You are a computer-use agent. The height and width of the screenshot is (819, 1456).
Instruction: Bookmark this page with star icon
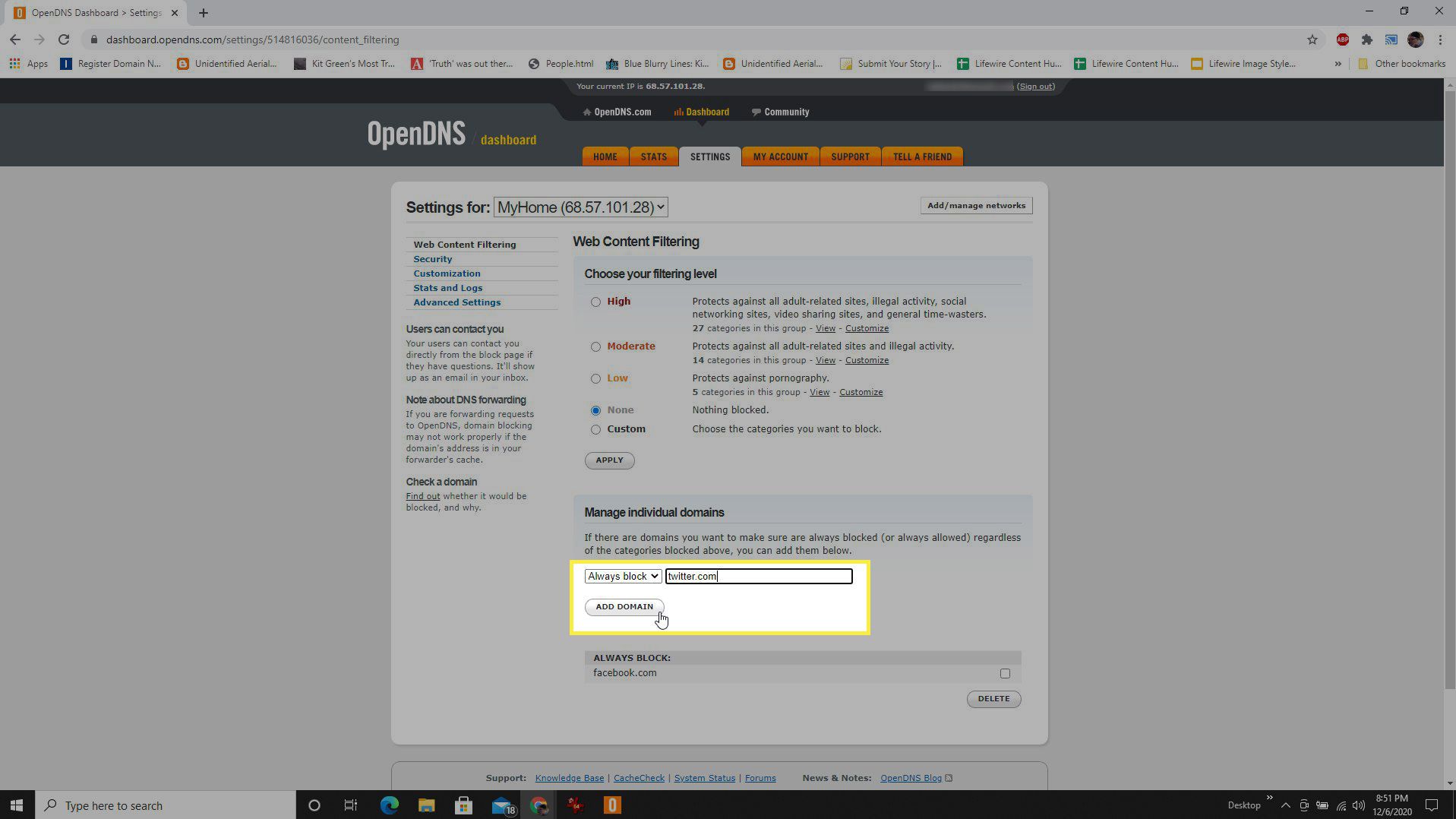tap(1312, 40)
